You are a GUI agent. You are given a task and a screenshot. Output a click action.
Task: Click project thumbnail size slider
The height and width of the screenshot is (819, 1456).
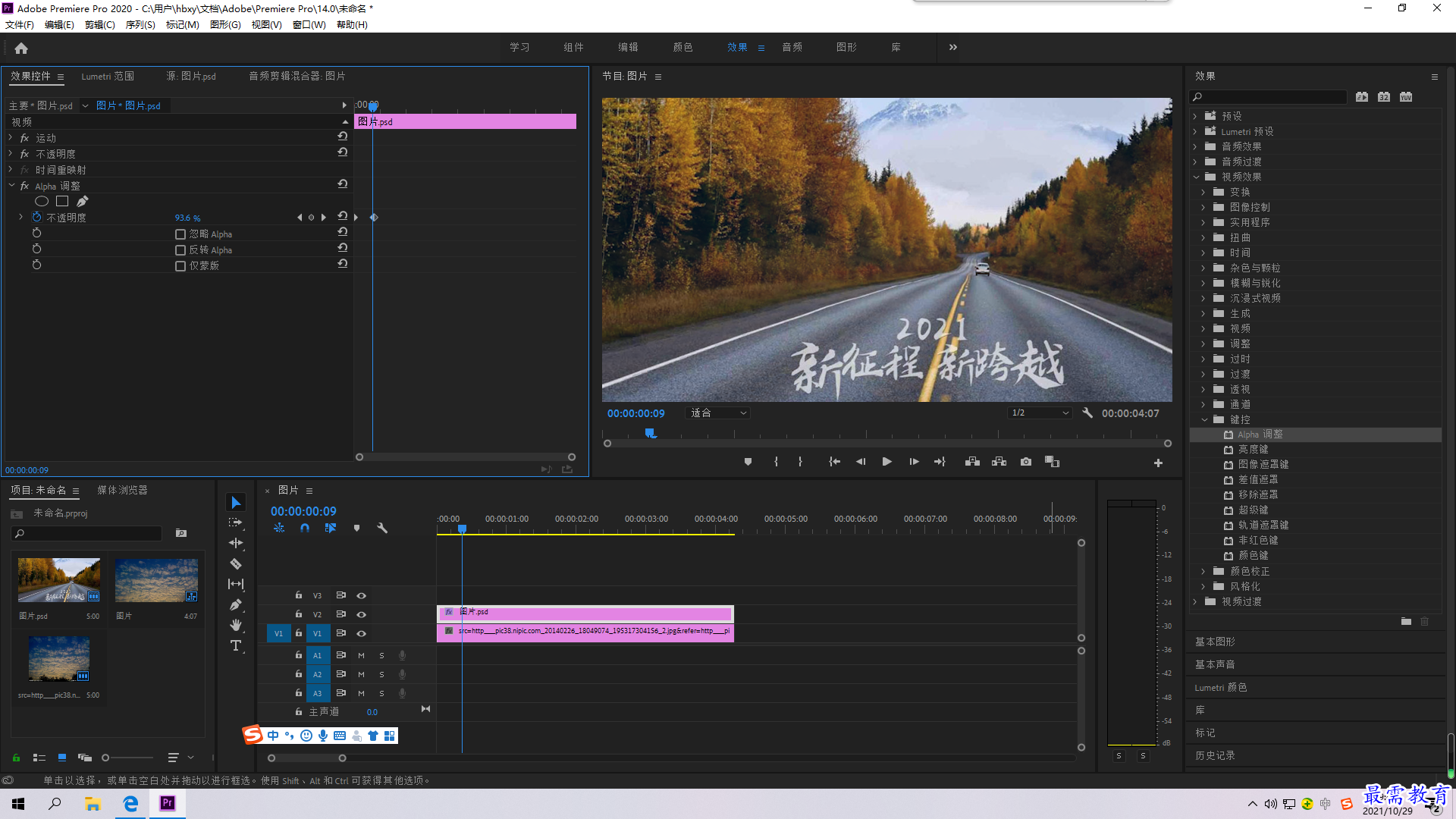point(127,758)
